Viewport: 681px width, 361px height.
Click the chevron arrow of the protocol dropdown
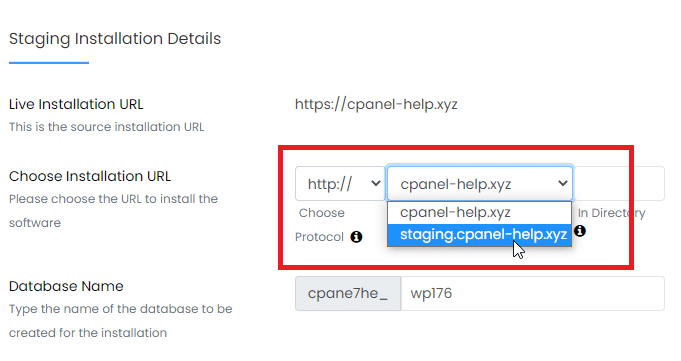pos(376,184)
